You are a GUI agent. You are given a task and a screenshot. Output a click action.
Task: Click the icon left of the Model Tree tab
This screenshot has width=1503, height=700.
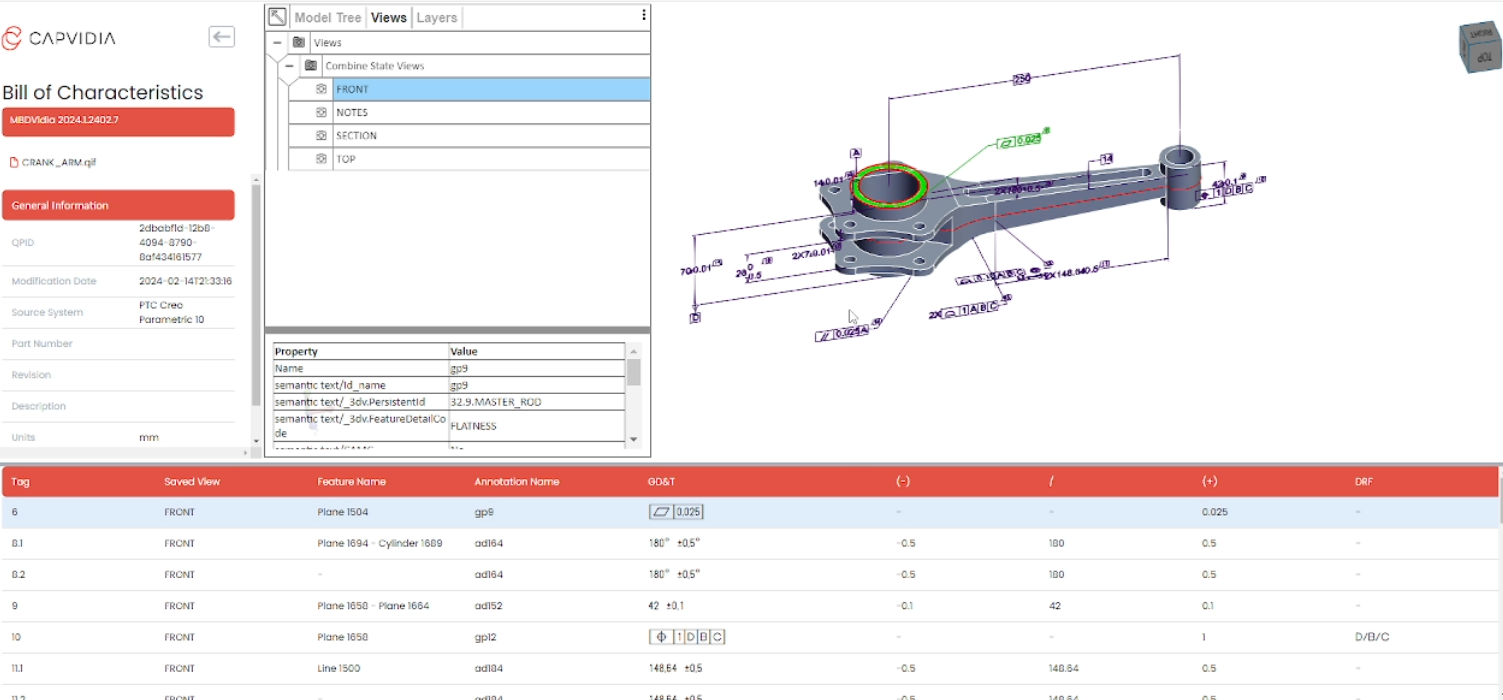tap(277, 17)
